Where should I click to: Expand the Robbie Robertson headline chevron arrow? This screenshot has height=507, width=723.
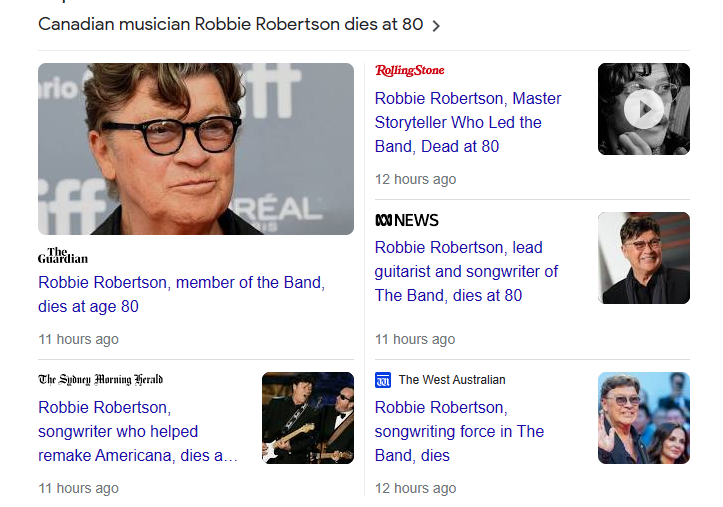(436, 25)
